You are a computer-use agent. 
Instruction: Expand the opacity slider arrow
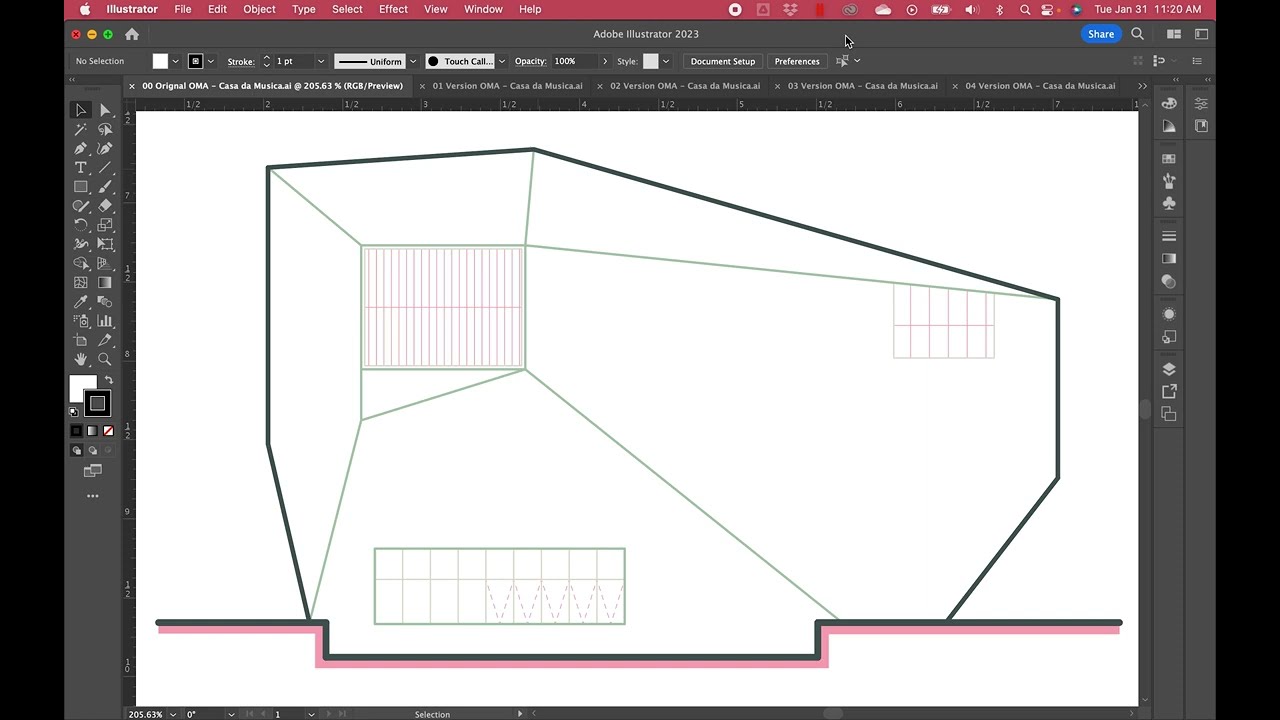pos(605,61)
